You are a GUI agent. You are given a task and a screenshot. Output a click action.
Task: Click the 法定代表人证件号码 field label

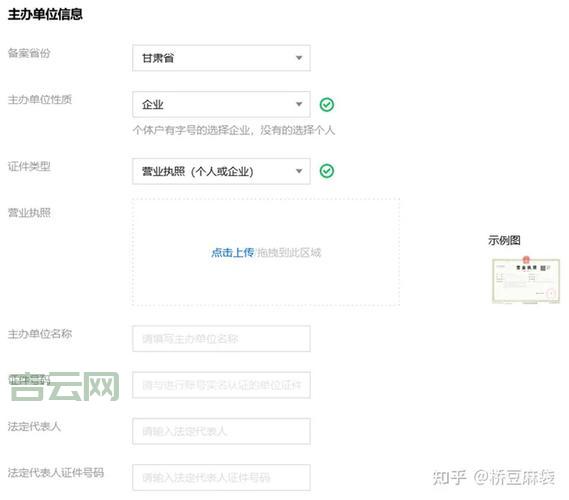56,473
